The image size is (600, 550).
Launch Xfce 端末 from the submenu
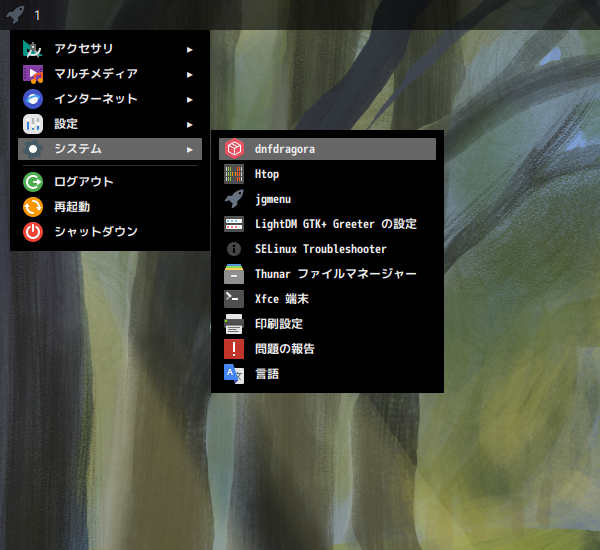point(327,299)
